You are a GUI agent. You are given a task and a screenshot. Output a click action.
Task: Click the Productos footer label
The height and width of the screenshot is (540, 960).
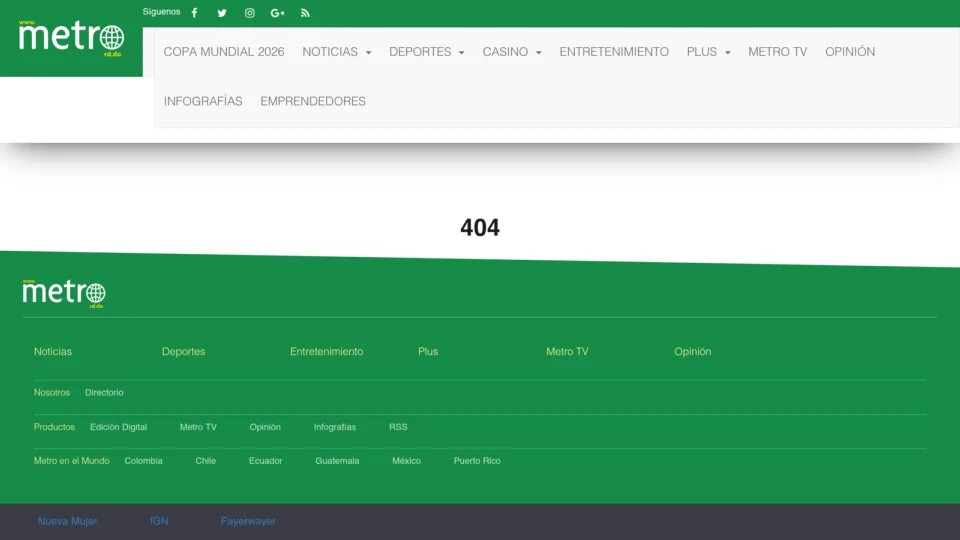point(54,427)
